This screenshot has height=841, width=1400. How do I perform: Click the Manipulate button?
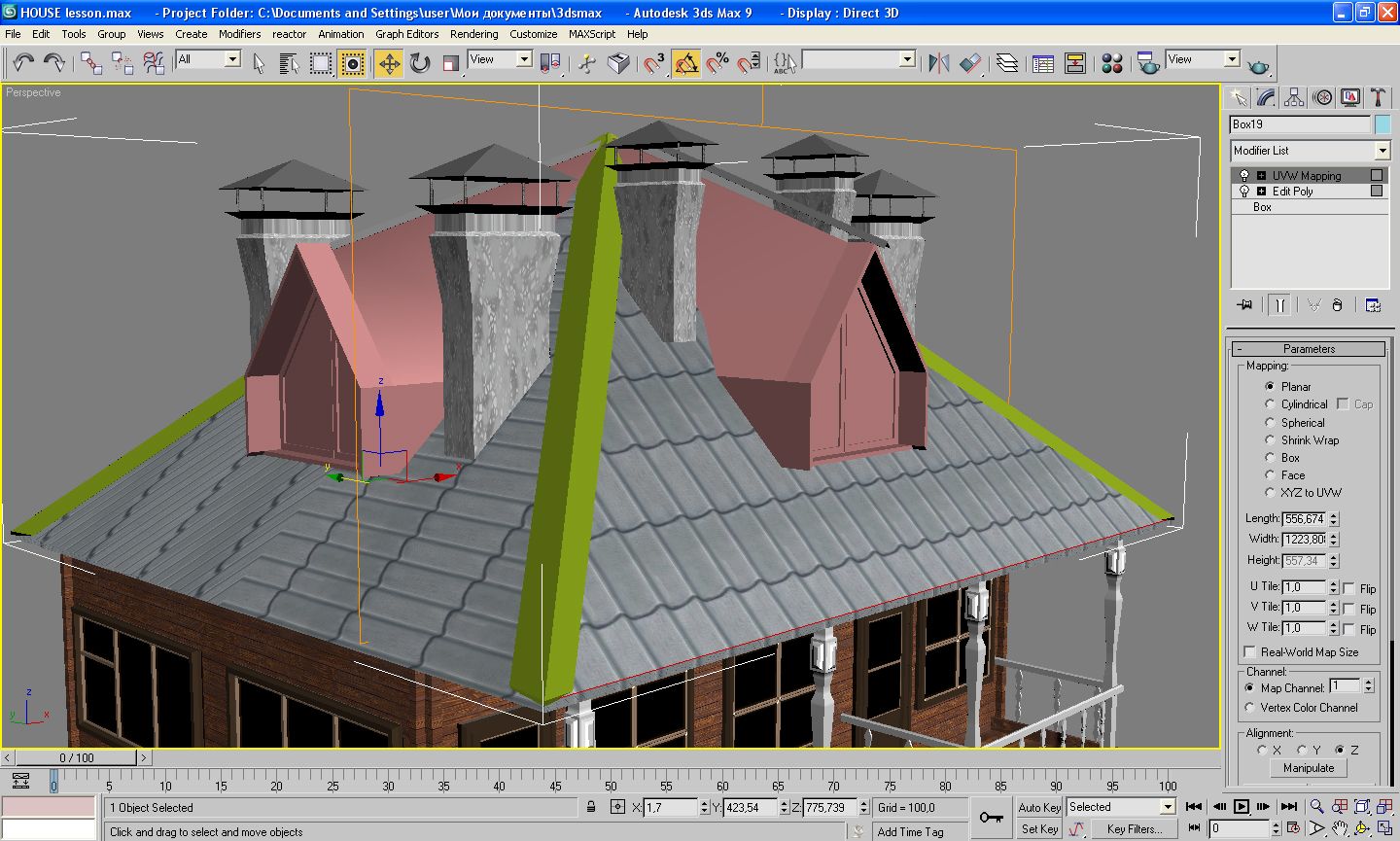[x=1309, y=767]
